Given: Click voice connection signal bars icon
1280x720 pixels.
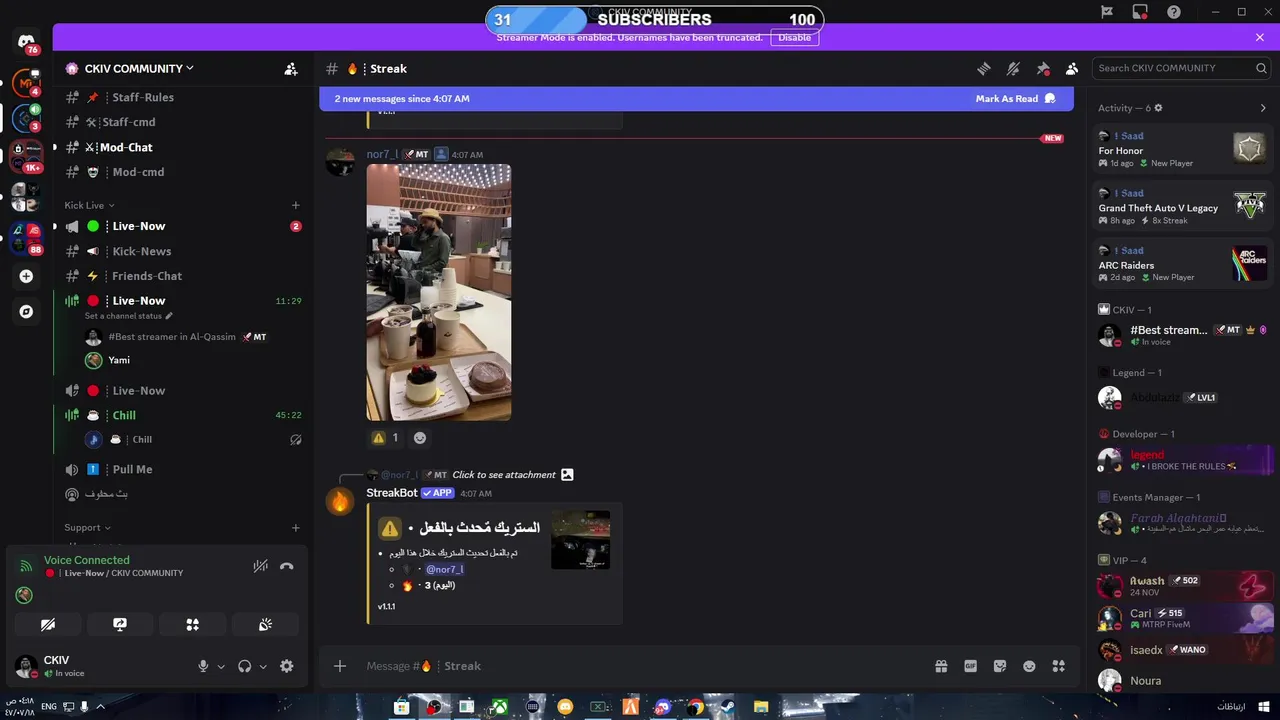Looking at the screenshot, I should (26, 566).
